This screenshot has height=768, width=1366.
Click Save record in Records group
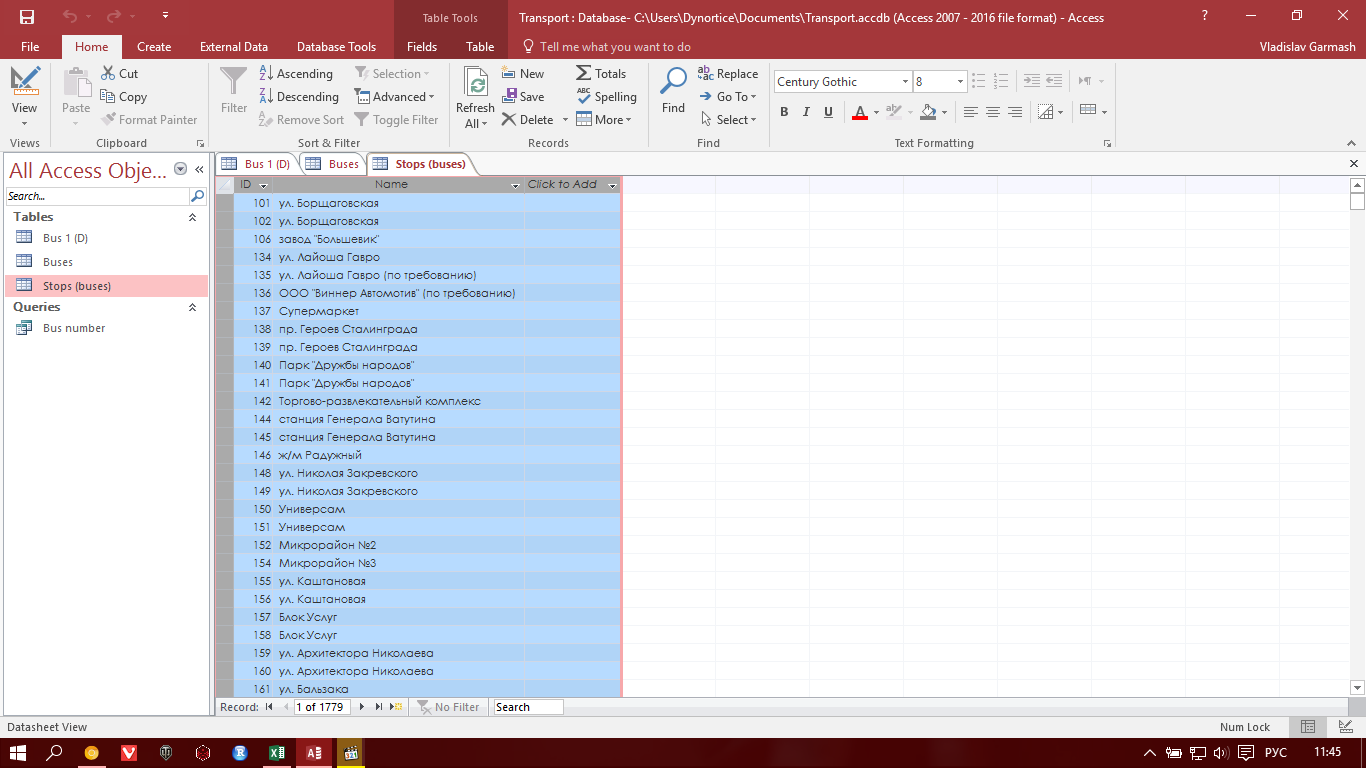pos(522,96)
